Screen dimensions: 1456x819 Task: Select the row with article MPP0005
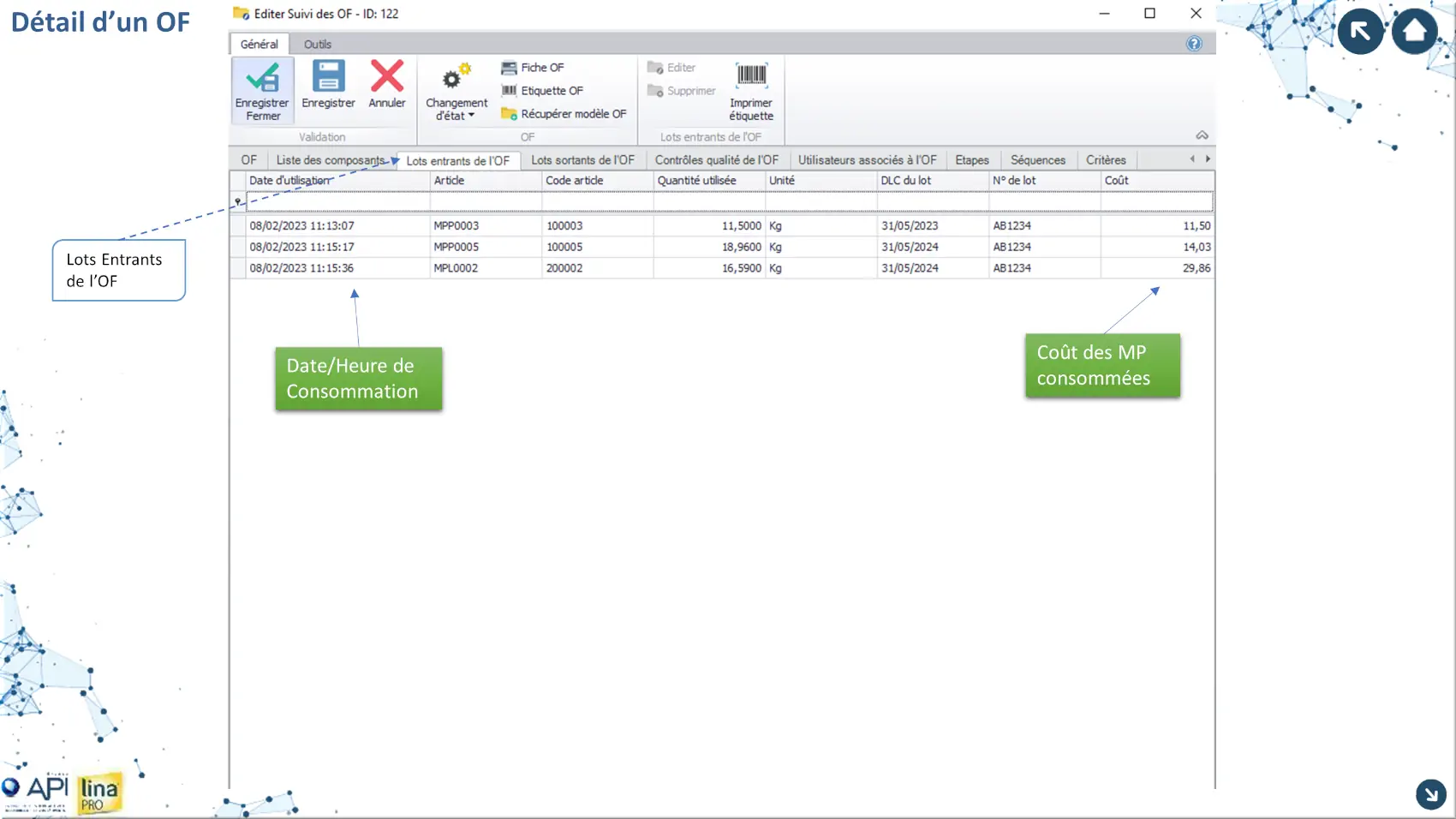click(x=456, y=247)
